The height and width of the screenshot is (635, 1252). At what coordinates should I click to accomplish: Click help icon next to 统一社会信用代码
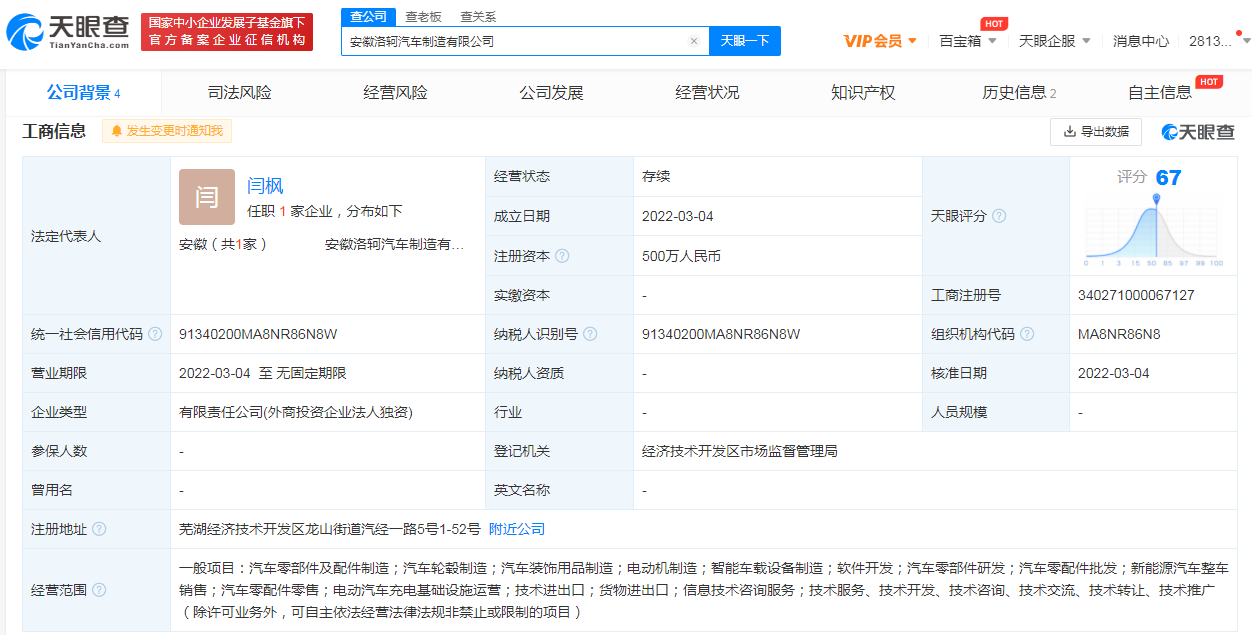click(x=155, y=334)
